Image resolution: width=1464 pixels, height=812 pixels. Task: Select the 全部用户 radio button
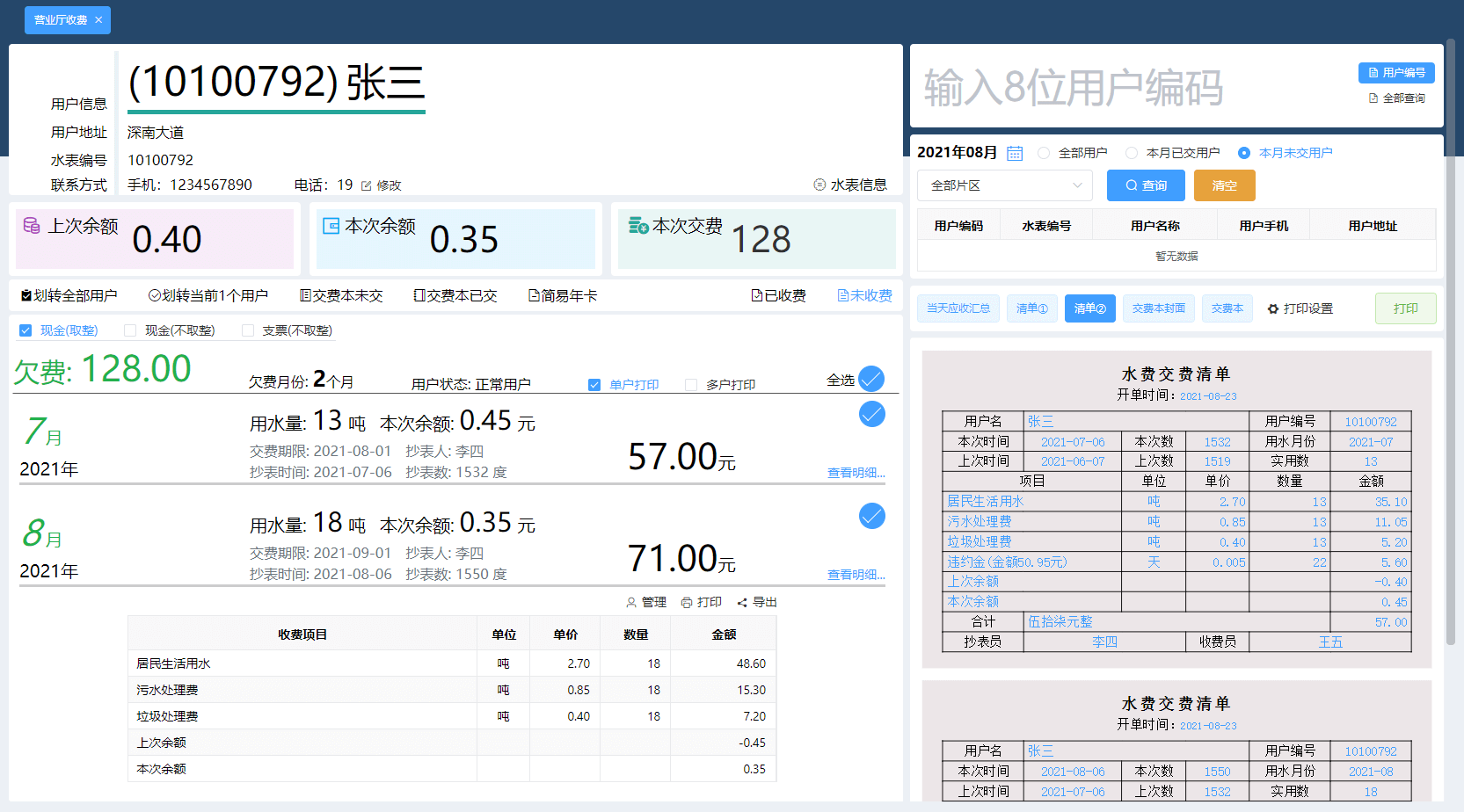pos(1043,152)
